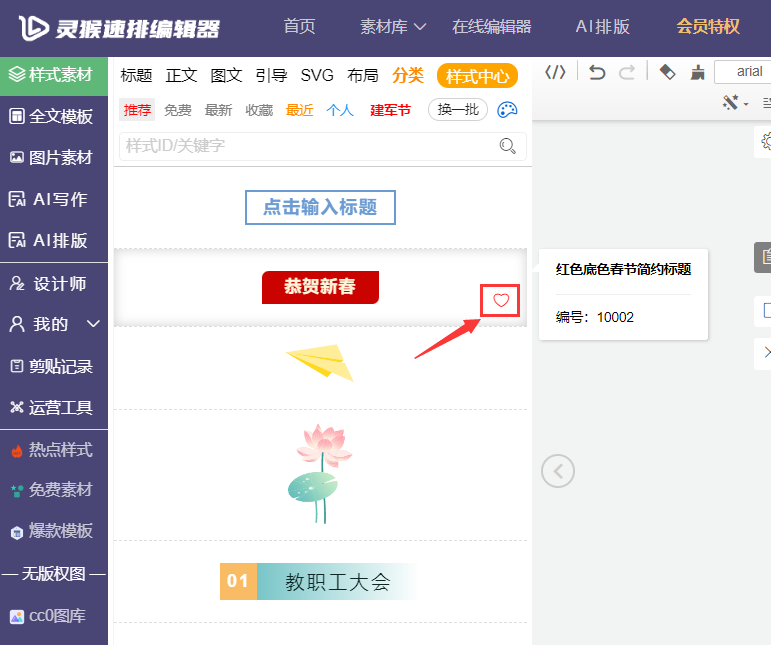
Task: Switch to the 布局 style tab
Action: (363, 75)
